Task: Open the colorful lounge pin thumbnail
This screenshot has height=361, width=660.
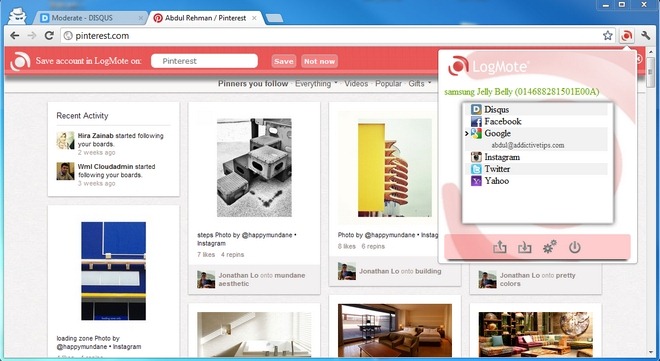Action: pyautogui.click(x=535, y=335)
